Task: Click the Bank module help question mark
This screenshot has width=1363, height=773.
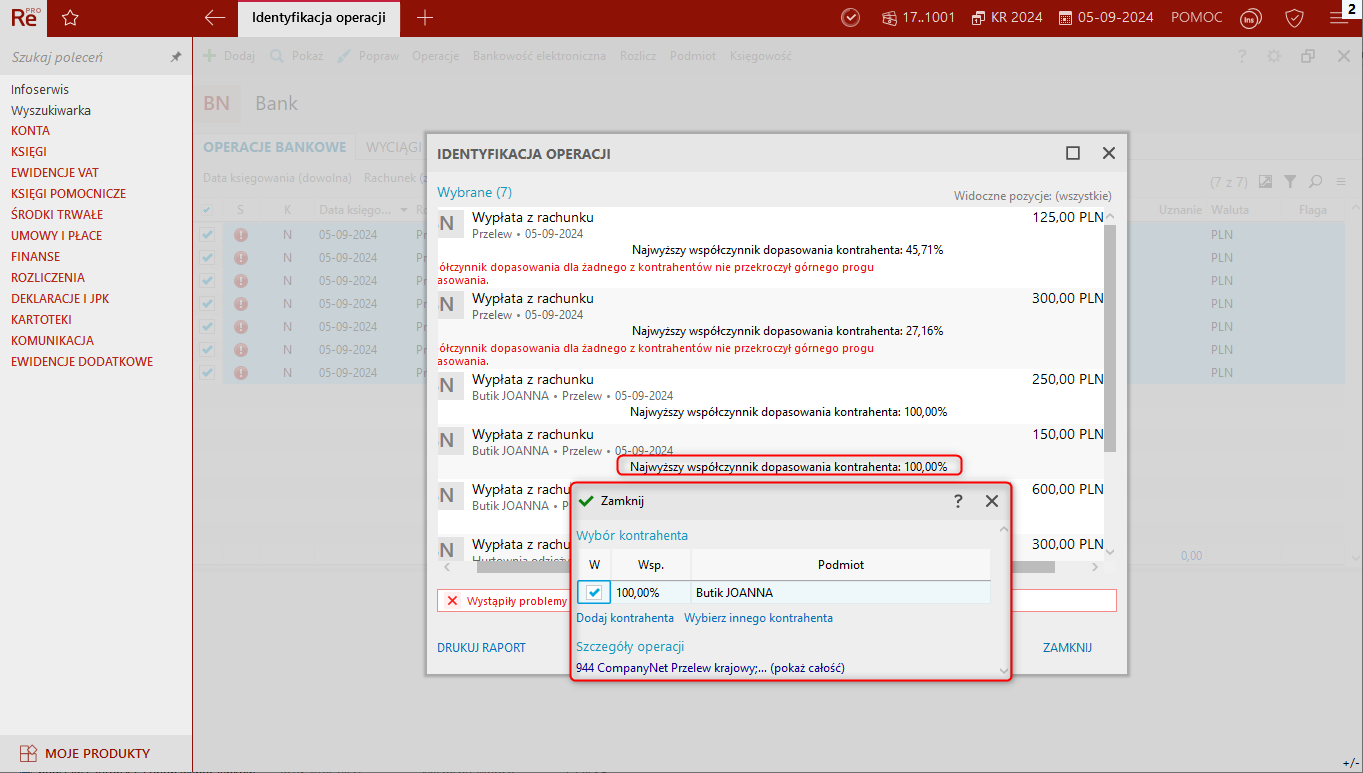Action: click(x=1242, y=57)
